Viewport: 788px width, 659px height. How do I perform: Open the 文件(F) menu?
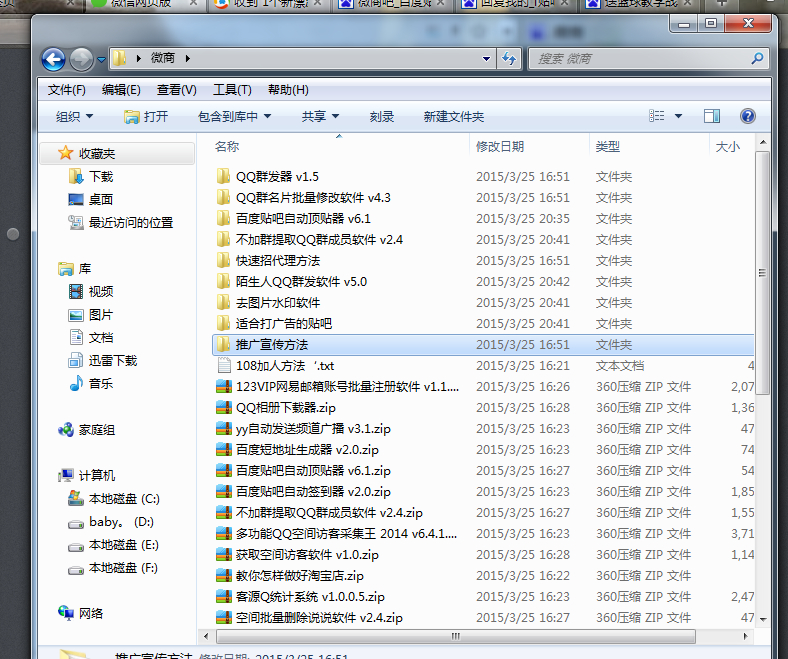click(67, 90)
